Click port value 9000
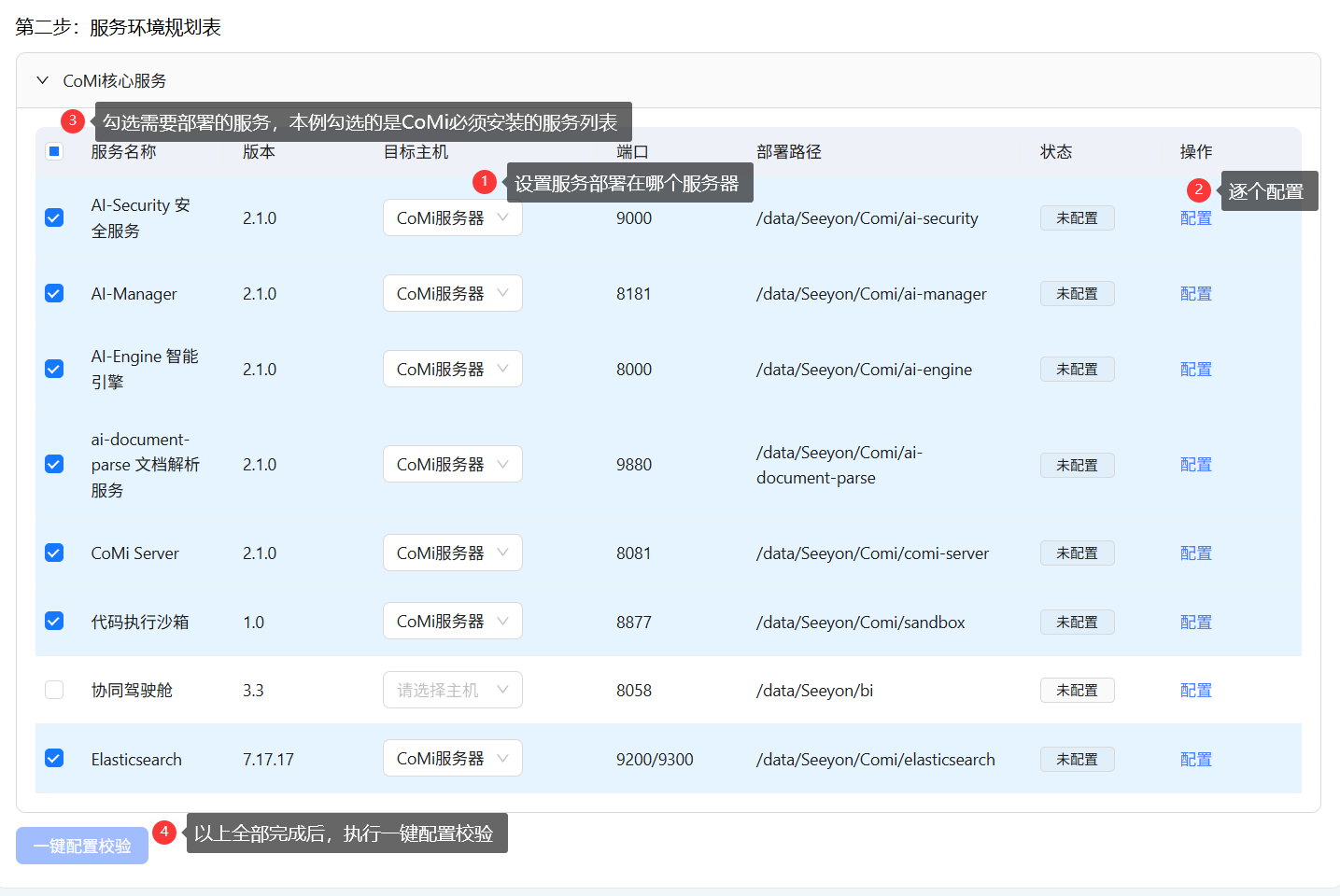Screen dimensions: 1340x896 634,218
